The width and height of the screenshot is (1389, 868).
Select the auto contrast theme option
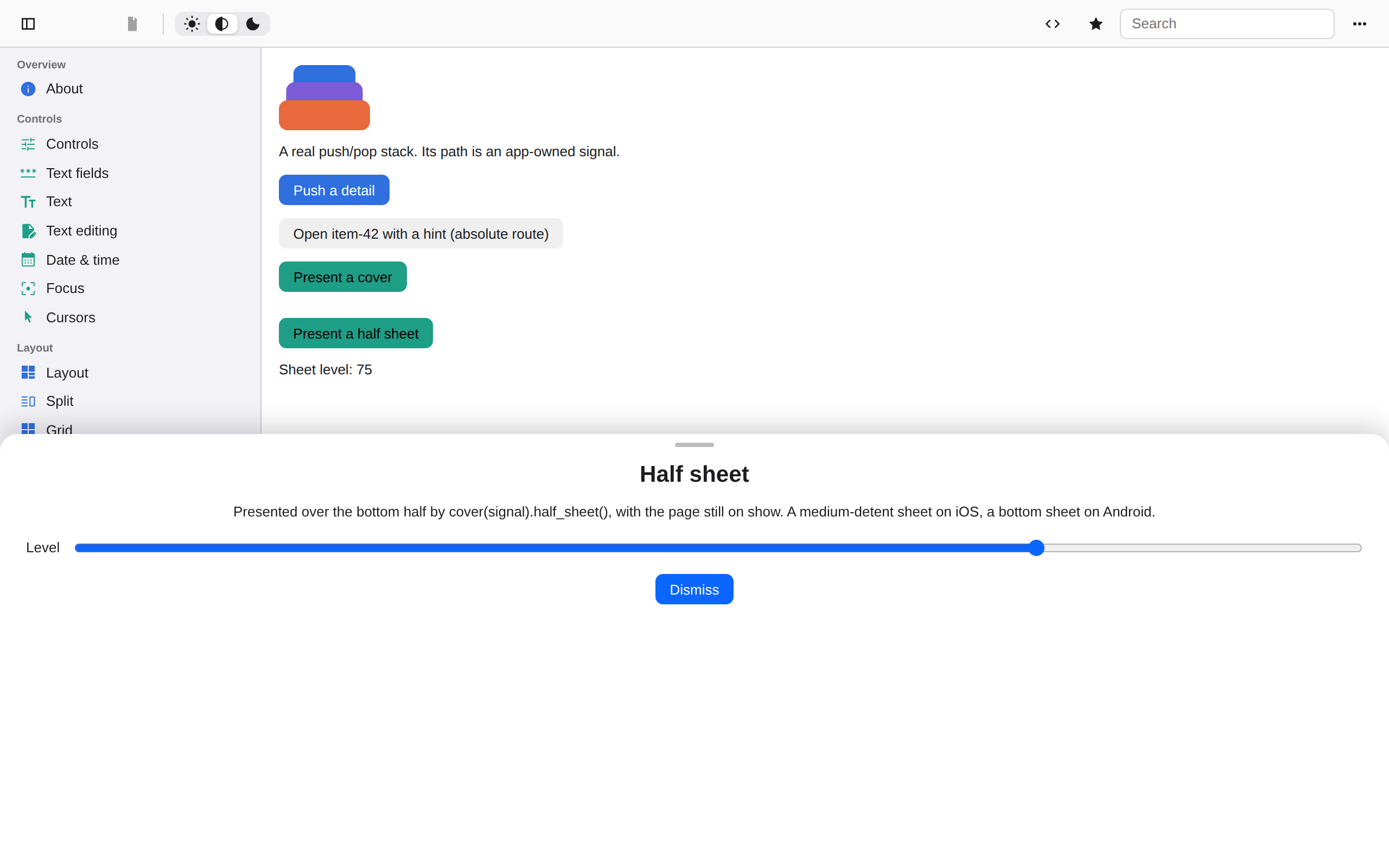coord(222,23)
